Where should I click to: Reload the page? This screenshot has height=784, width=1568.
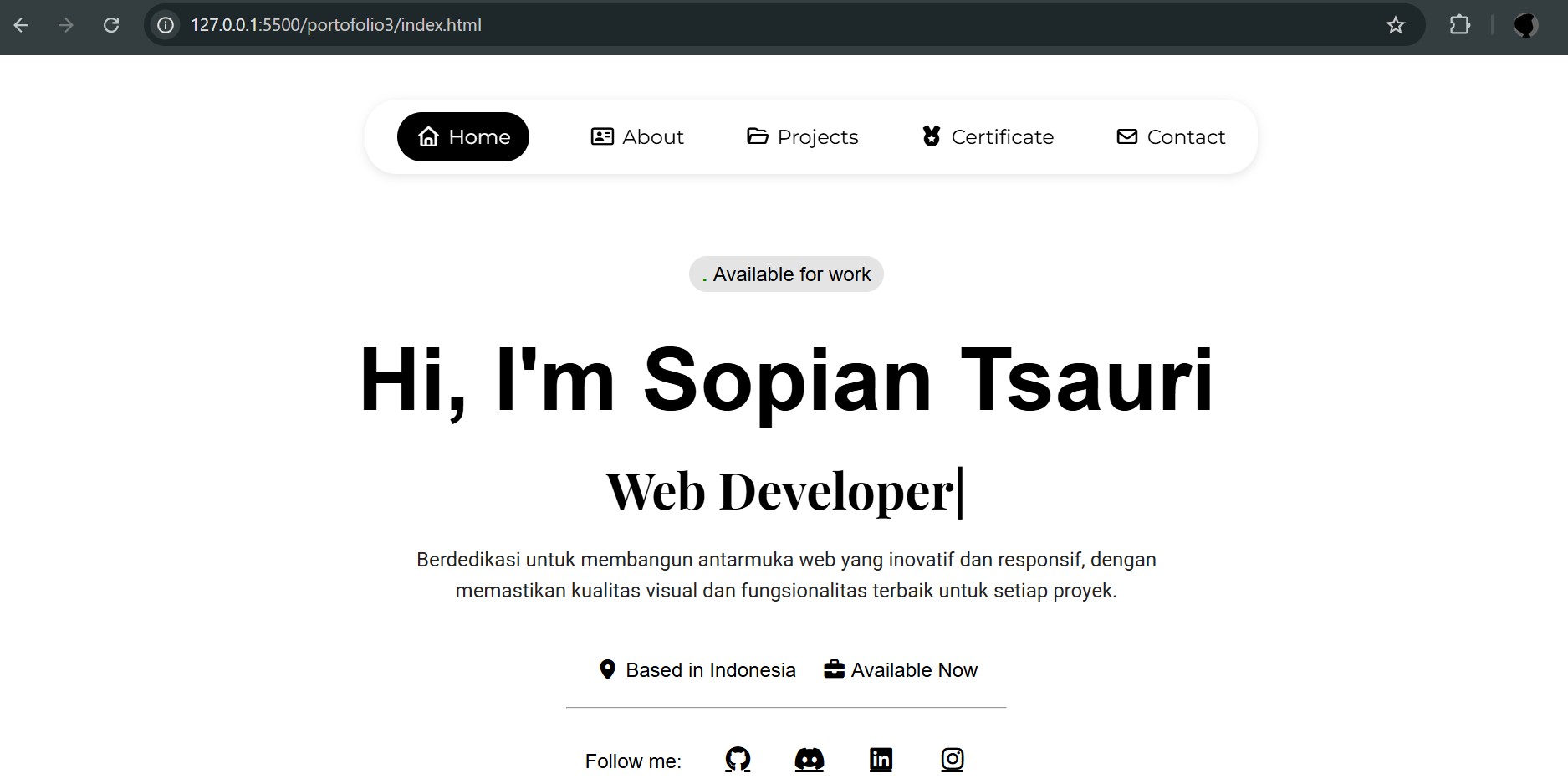point(110,25)
